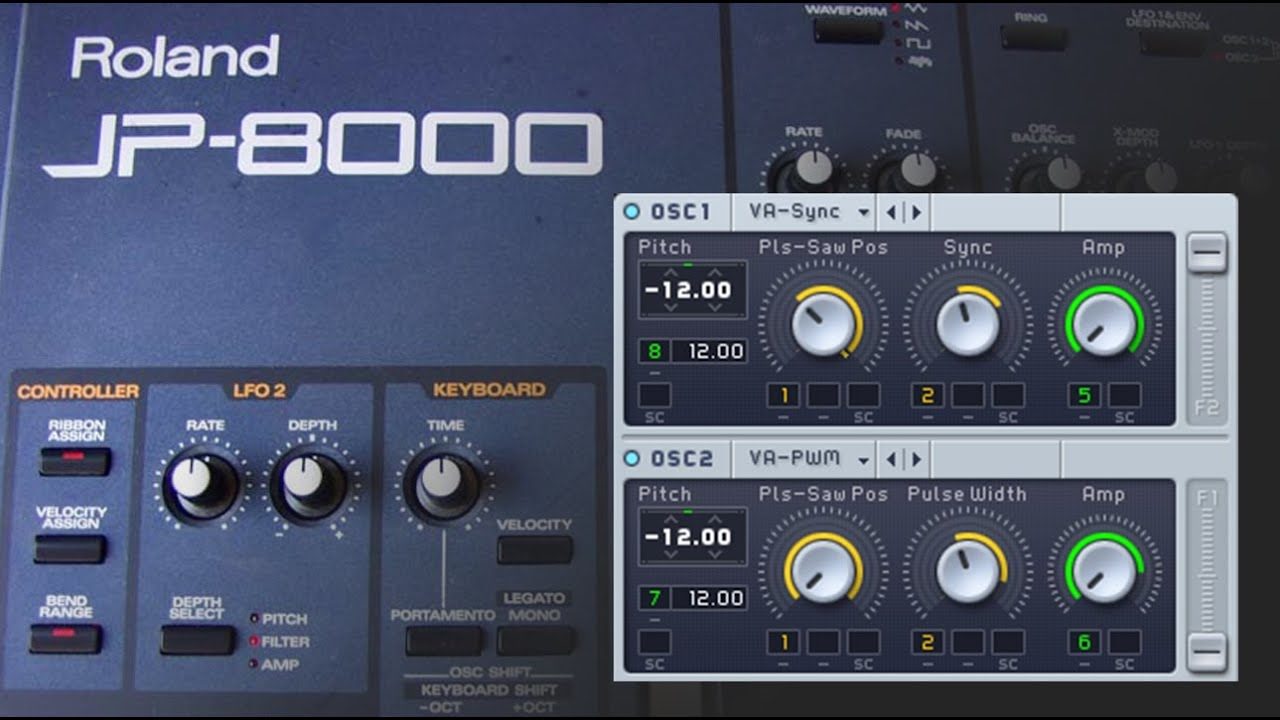The image size is (1280, 720).
Task: Click the OSC1 Pitch value -12.00
Action: click(688, 290)
